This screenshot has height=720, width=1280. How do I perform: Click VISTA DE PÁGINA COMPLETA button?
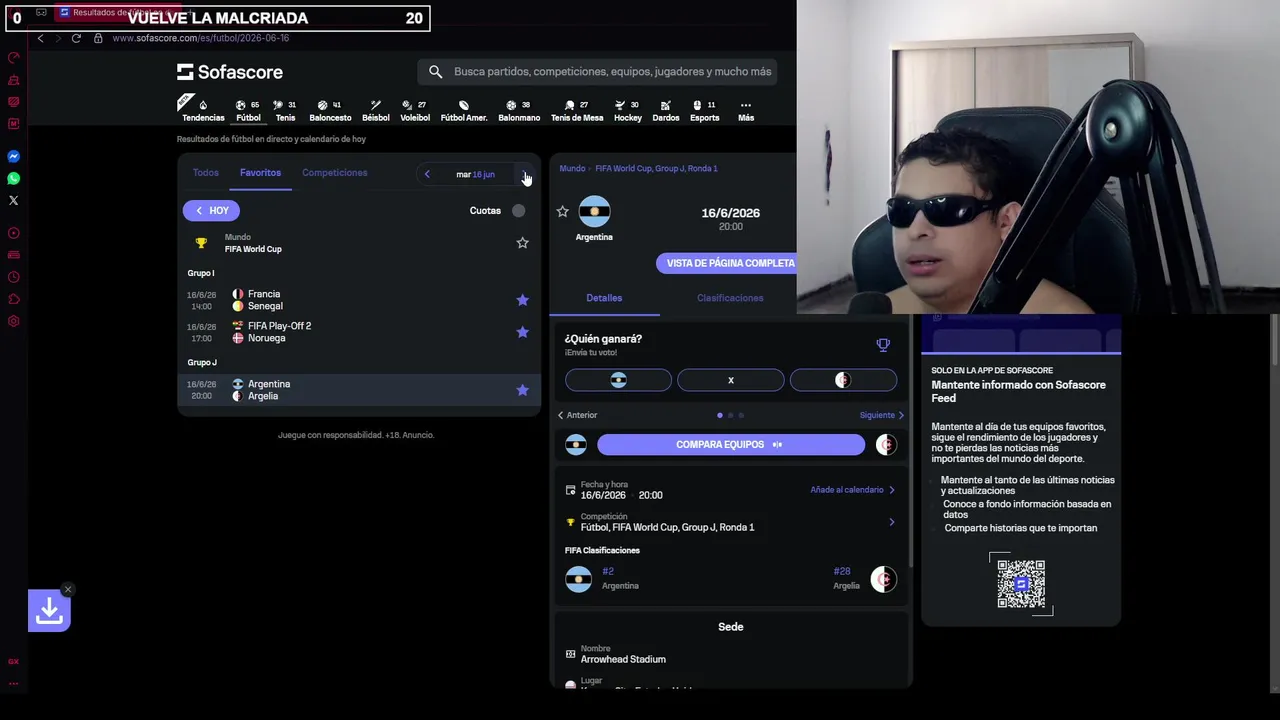pos(730,263)
